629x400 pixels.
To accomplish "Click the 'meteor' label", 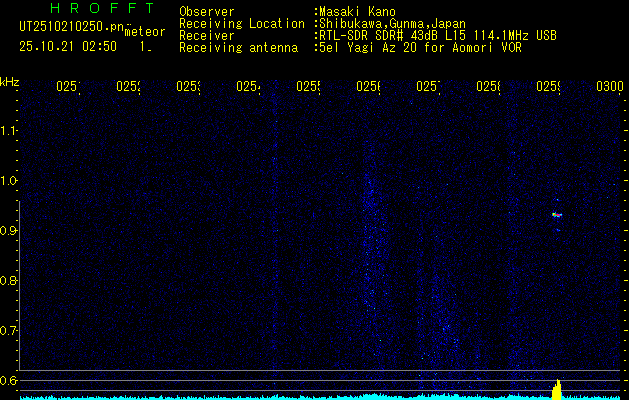I will [144, 32].
